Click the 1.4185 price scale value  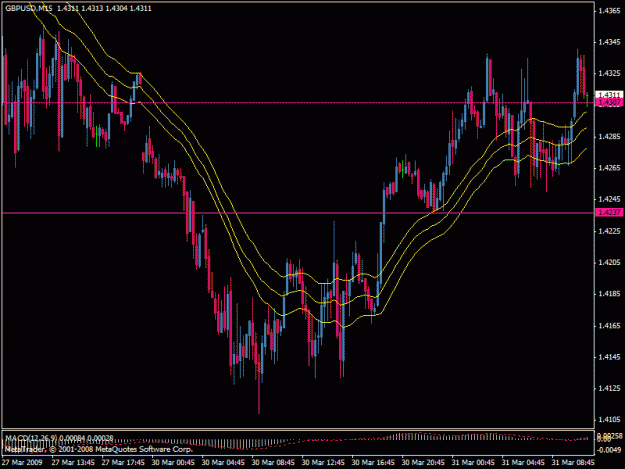tap(609, 294)
